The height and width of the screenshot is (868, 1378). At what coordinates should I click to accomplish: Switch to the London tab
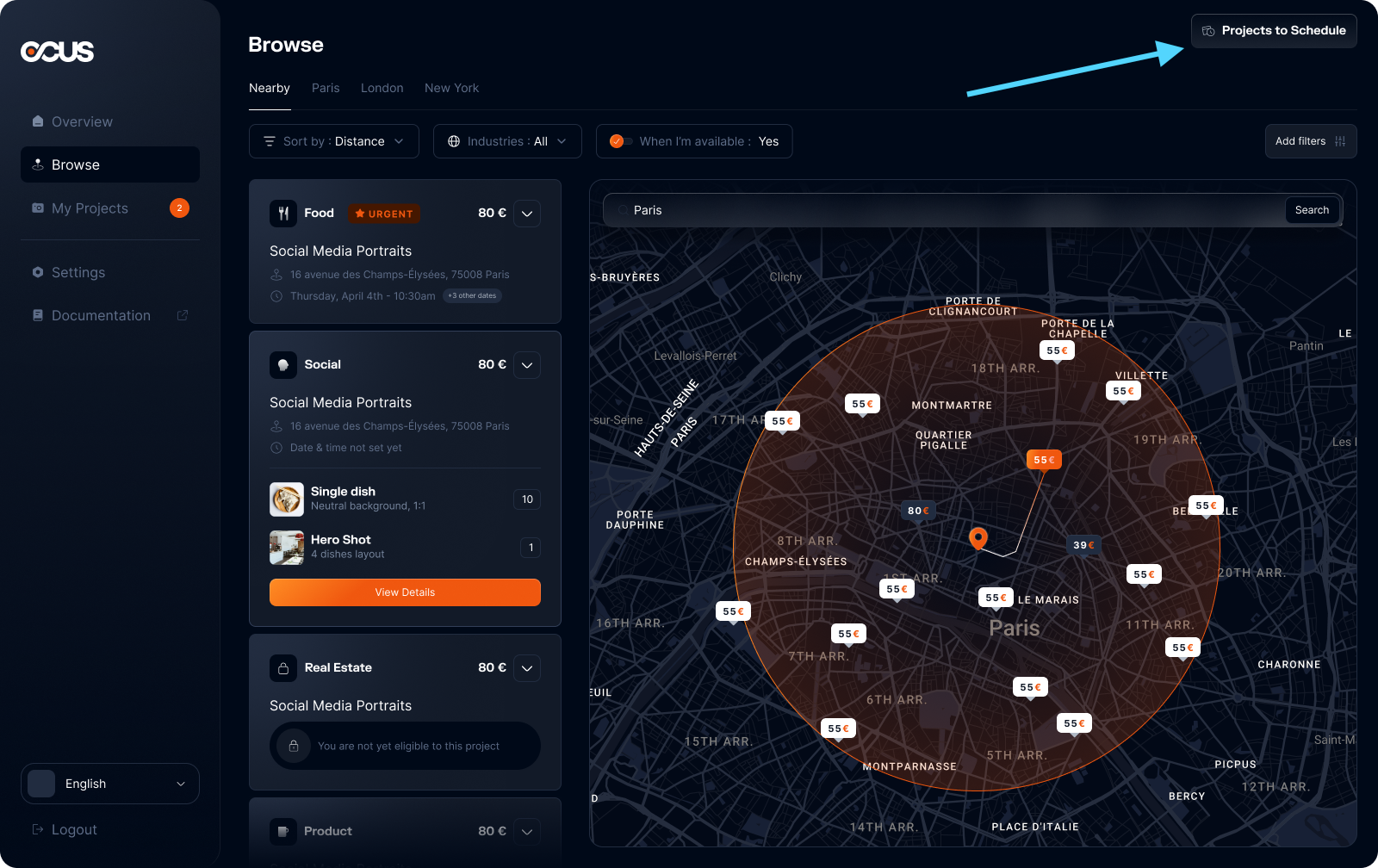click(x=382, y=88)
